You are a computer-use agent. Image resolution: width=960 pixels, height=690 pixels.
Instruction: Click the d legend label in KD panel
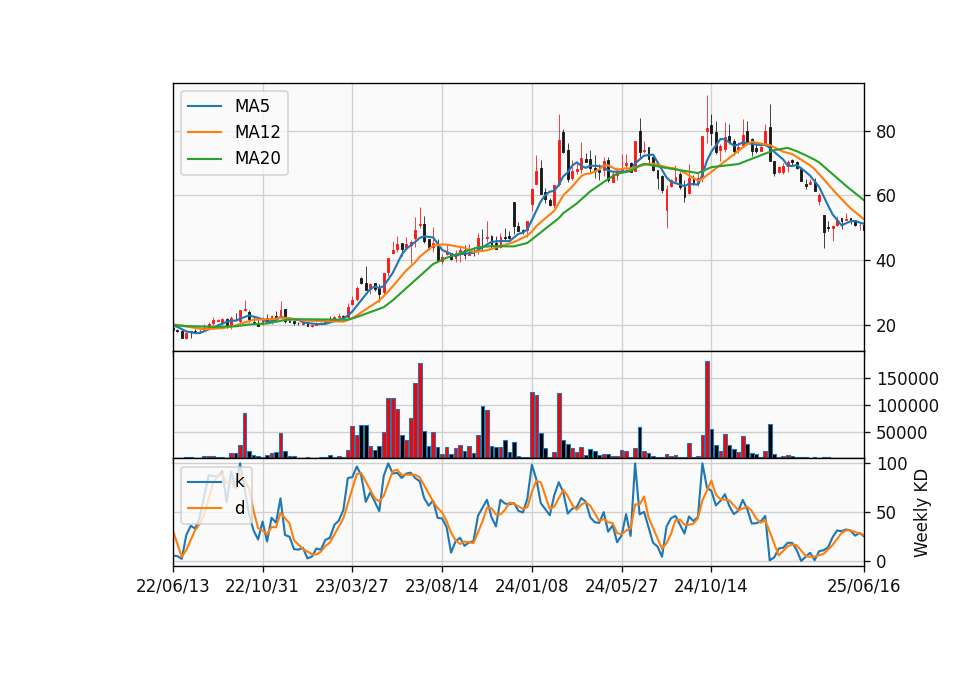coord(239,508)
